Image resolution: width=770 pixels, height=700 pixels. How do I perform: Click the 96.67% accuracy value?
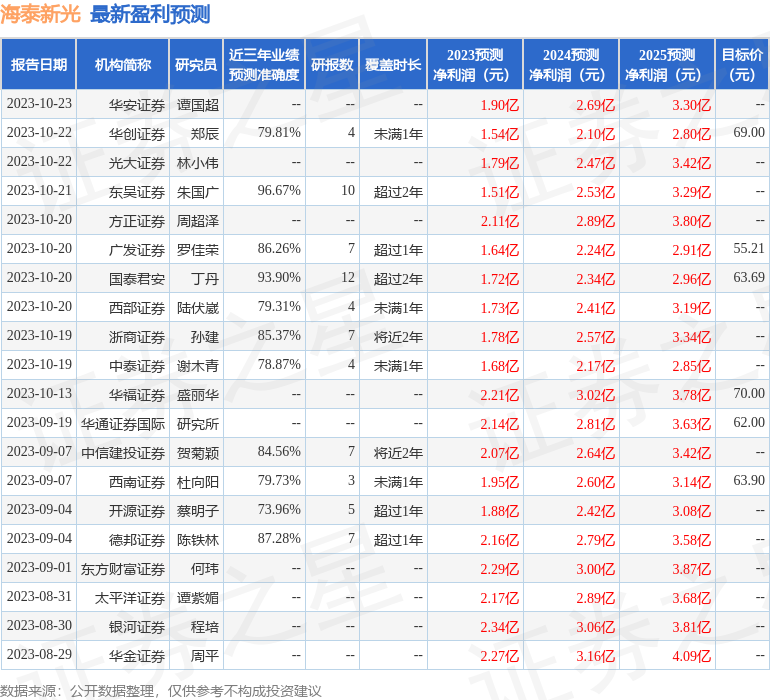[x=279, y=191]
